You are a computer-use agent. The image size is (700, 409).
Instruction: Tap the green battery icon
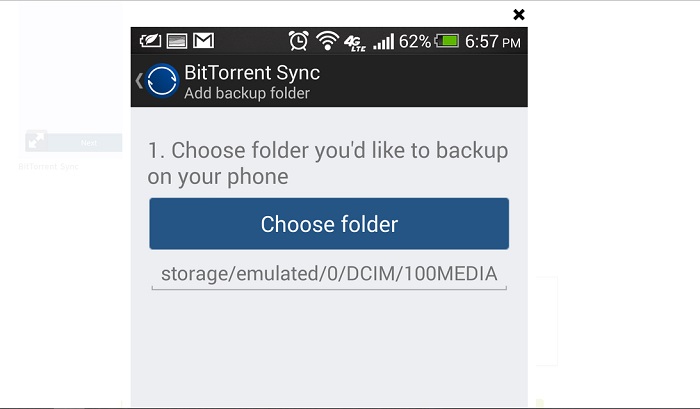(447, 41)
